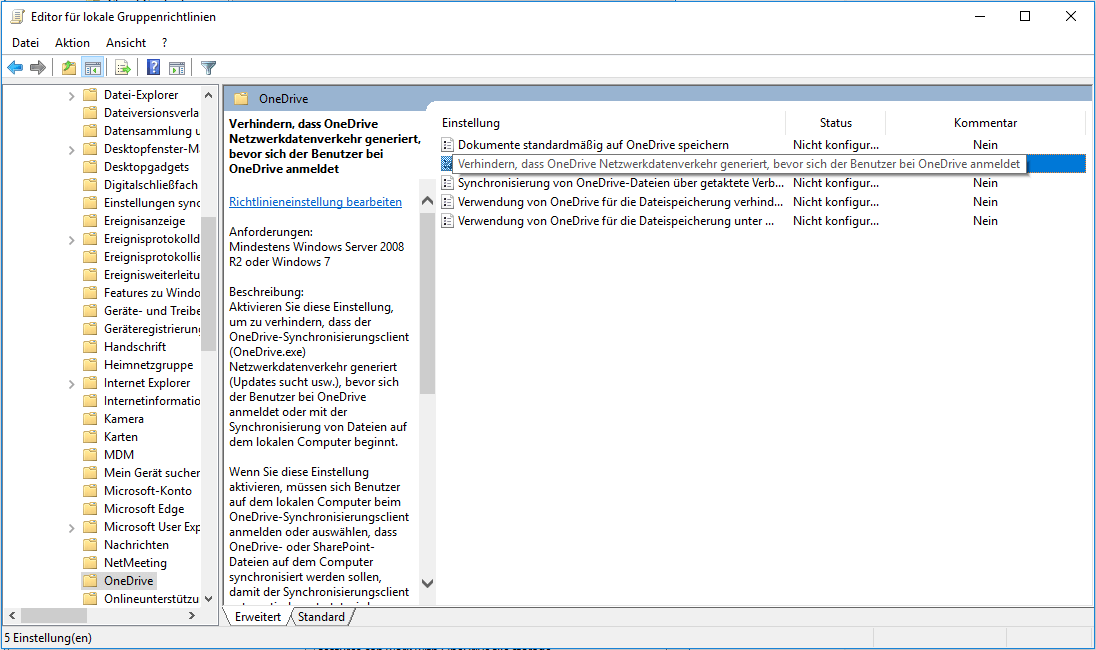Open the Aktion menu
The height and width of the screenshot is (650, 1096).
tap(72, 43)
